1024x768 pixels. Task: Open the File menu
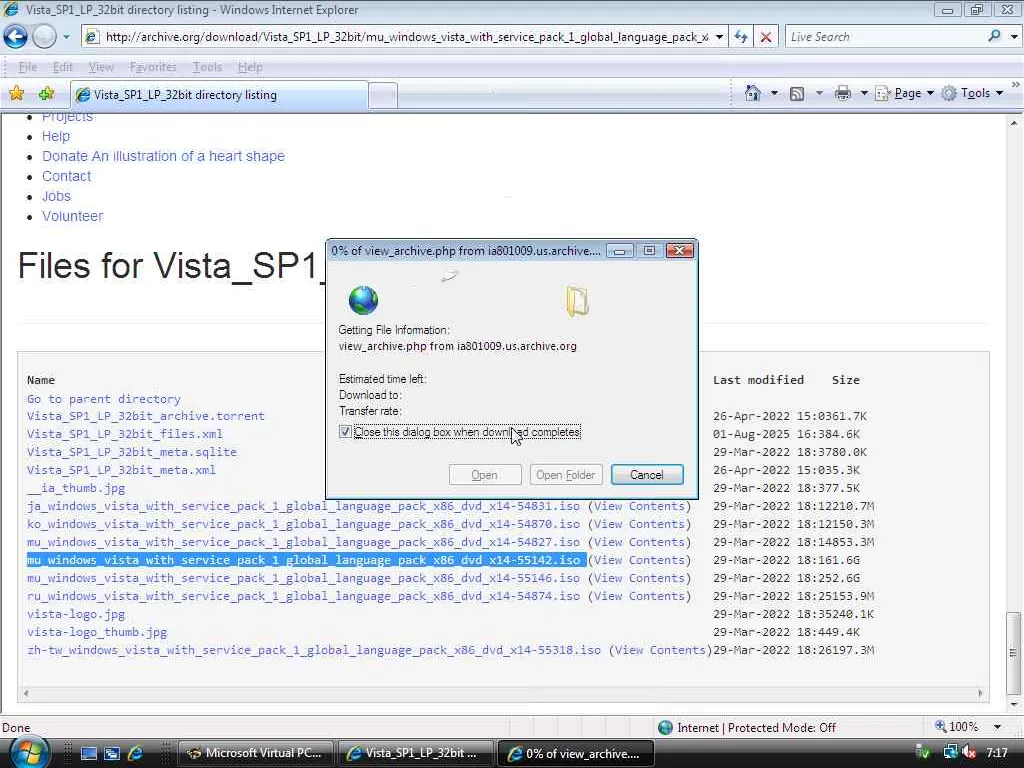27,67
